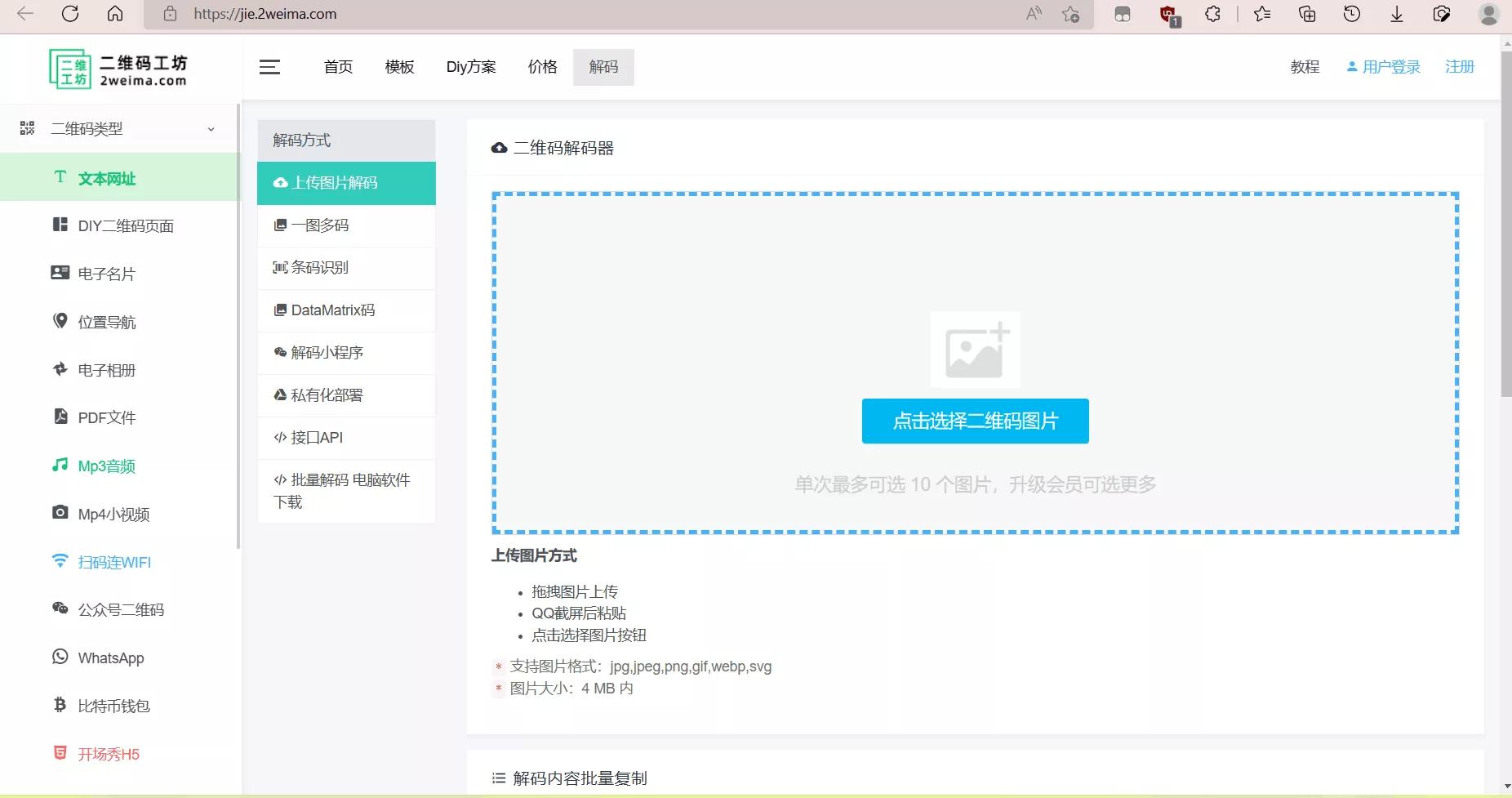
Task: Switch to DataMatrix码 decoding
Action: [x=327, y=310]
